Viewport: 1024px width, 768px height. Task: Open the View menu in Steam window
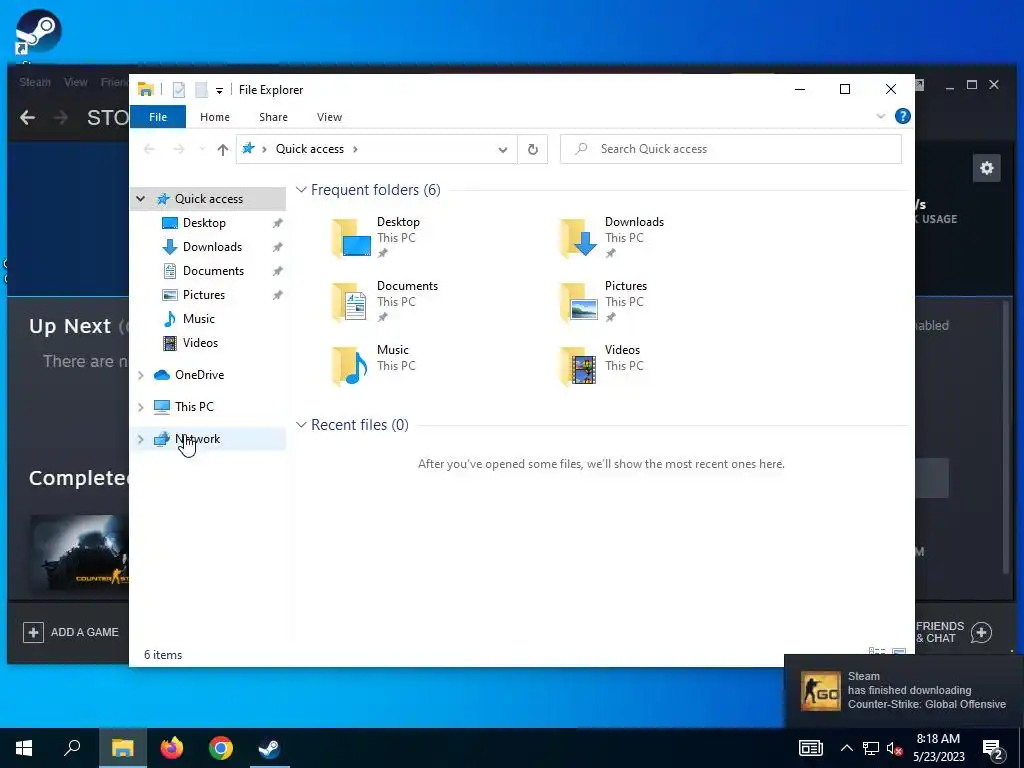76,82
